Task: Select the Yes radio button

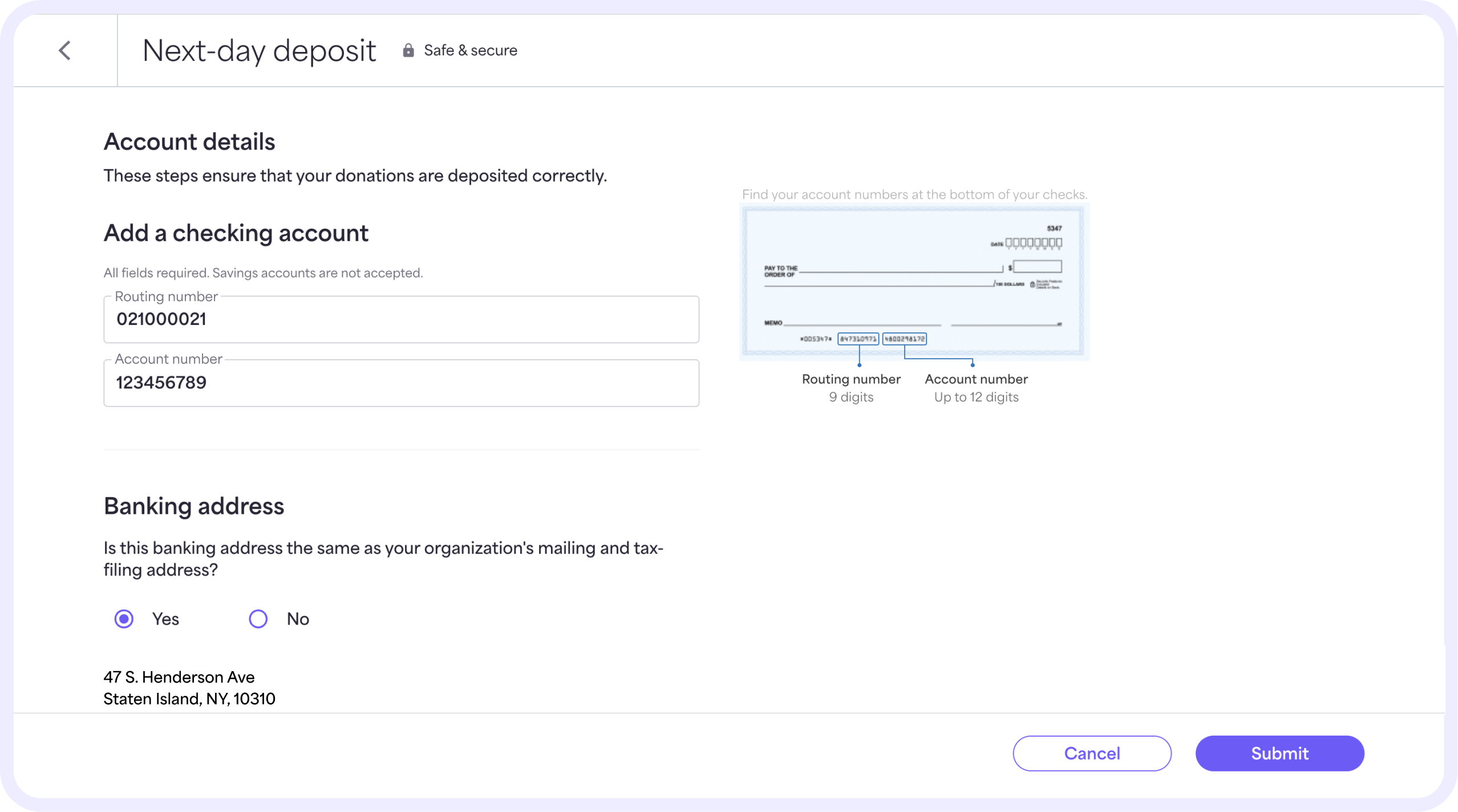Action: click(123, 619)
